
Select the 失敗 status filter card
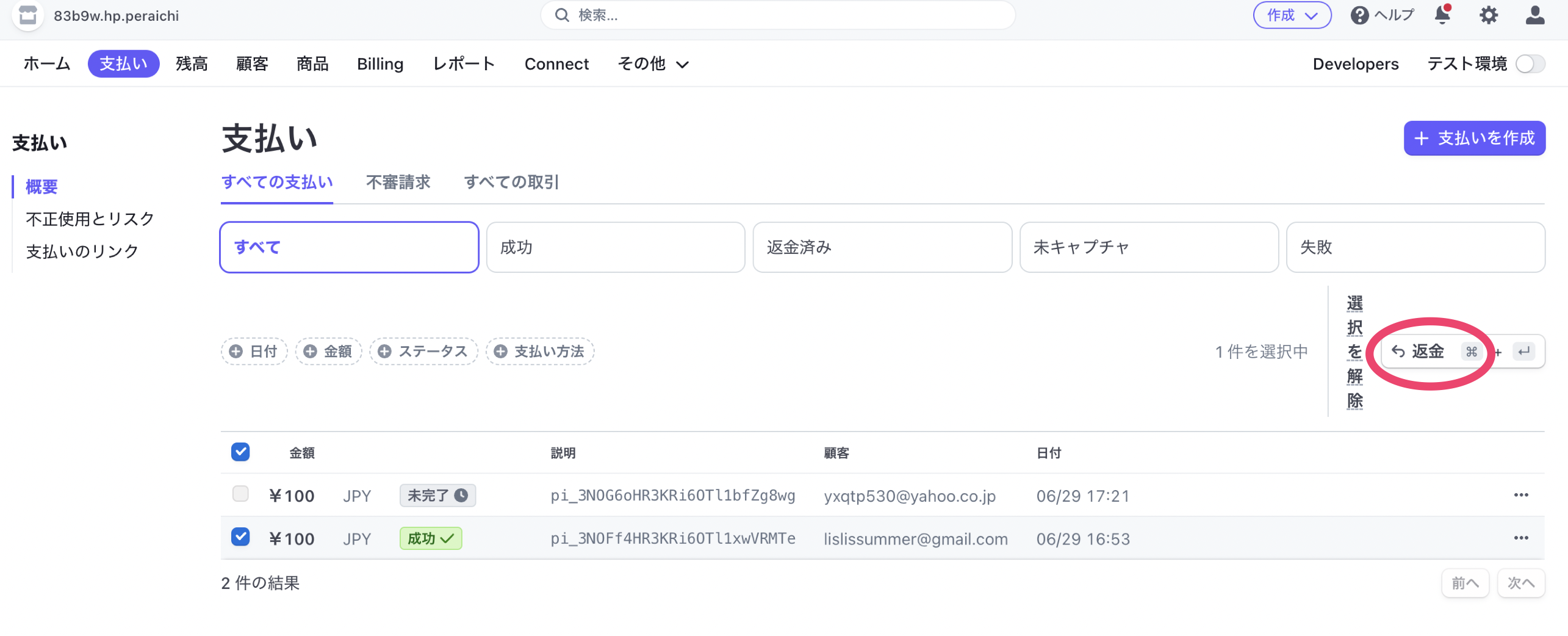(x=1415, y=247)
